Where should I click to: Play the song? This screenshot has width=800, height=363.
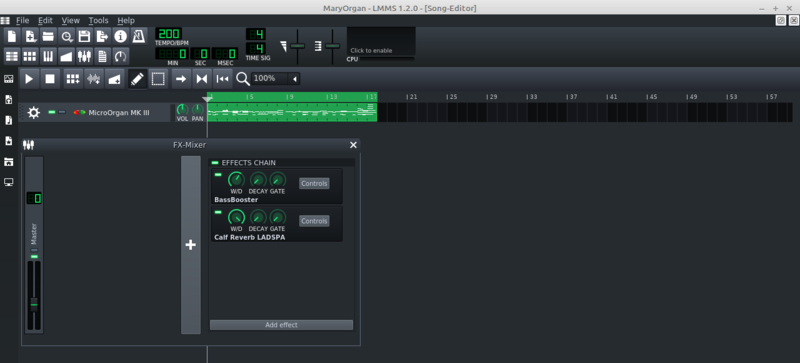click(30, 79)
